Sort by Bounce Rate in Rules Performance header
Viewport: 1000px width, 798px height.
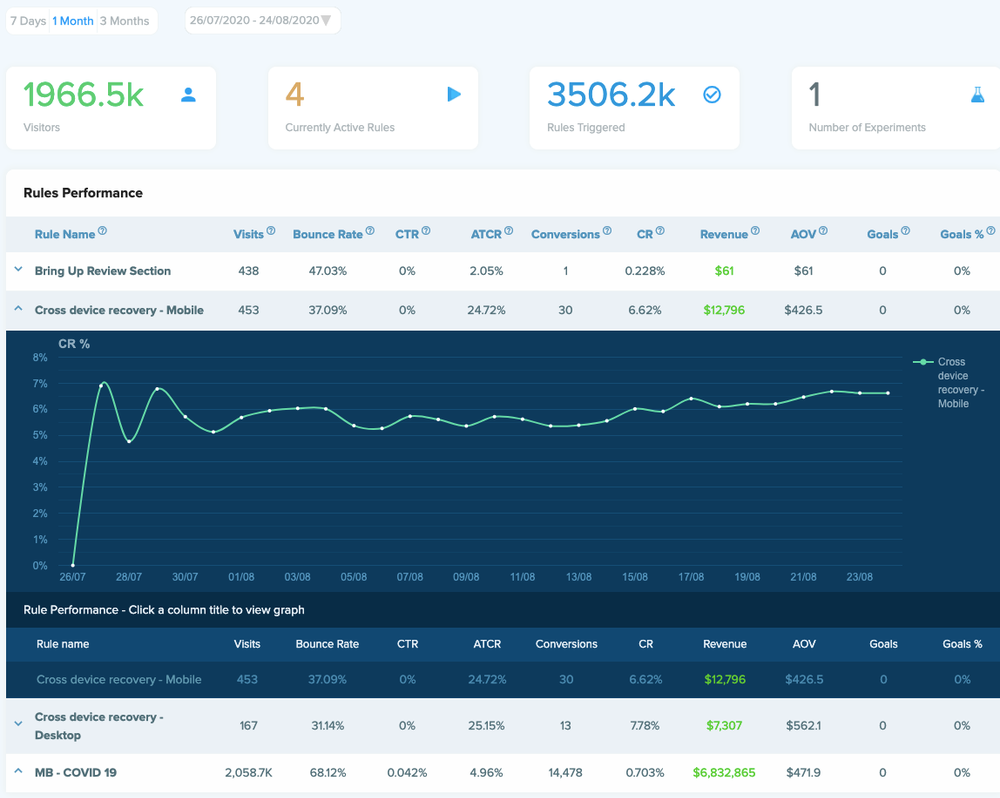click(327, 235)
